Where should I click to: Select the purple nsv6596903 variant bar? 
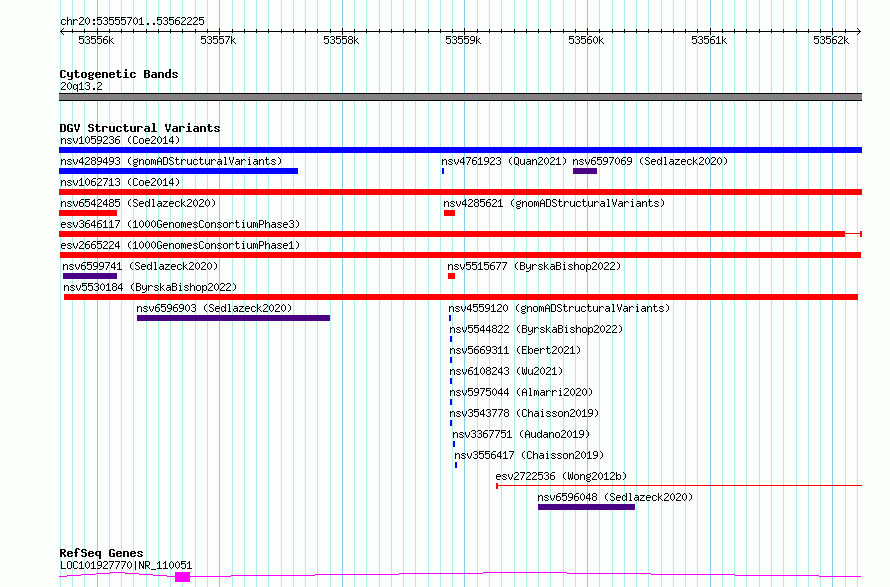pos(233,318)
